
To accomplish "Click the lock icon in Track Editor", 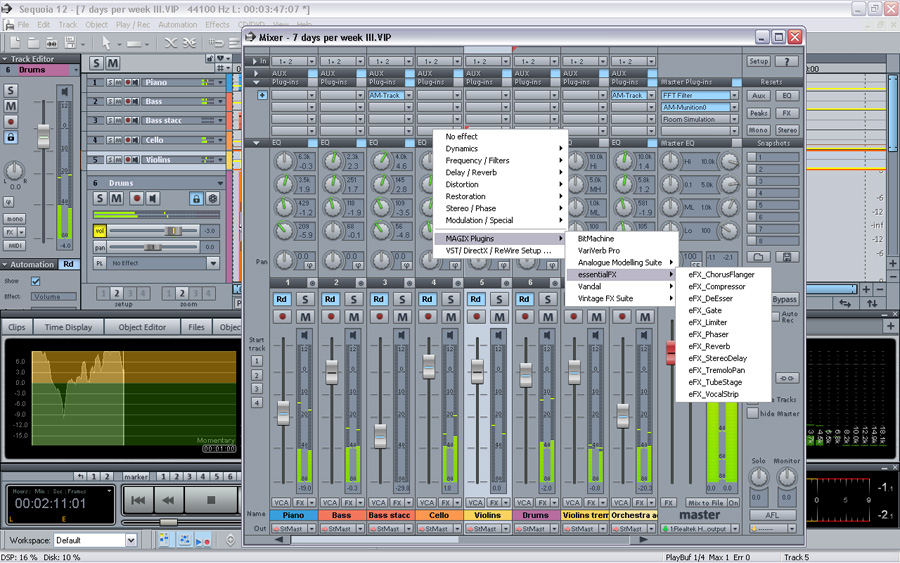I will click(x=11, y=137).
